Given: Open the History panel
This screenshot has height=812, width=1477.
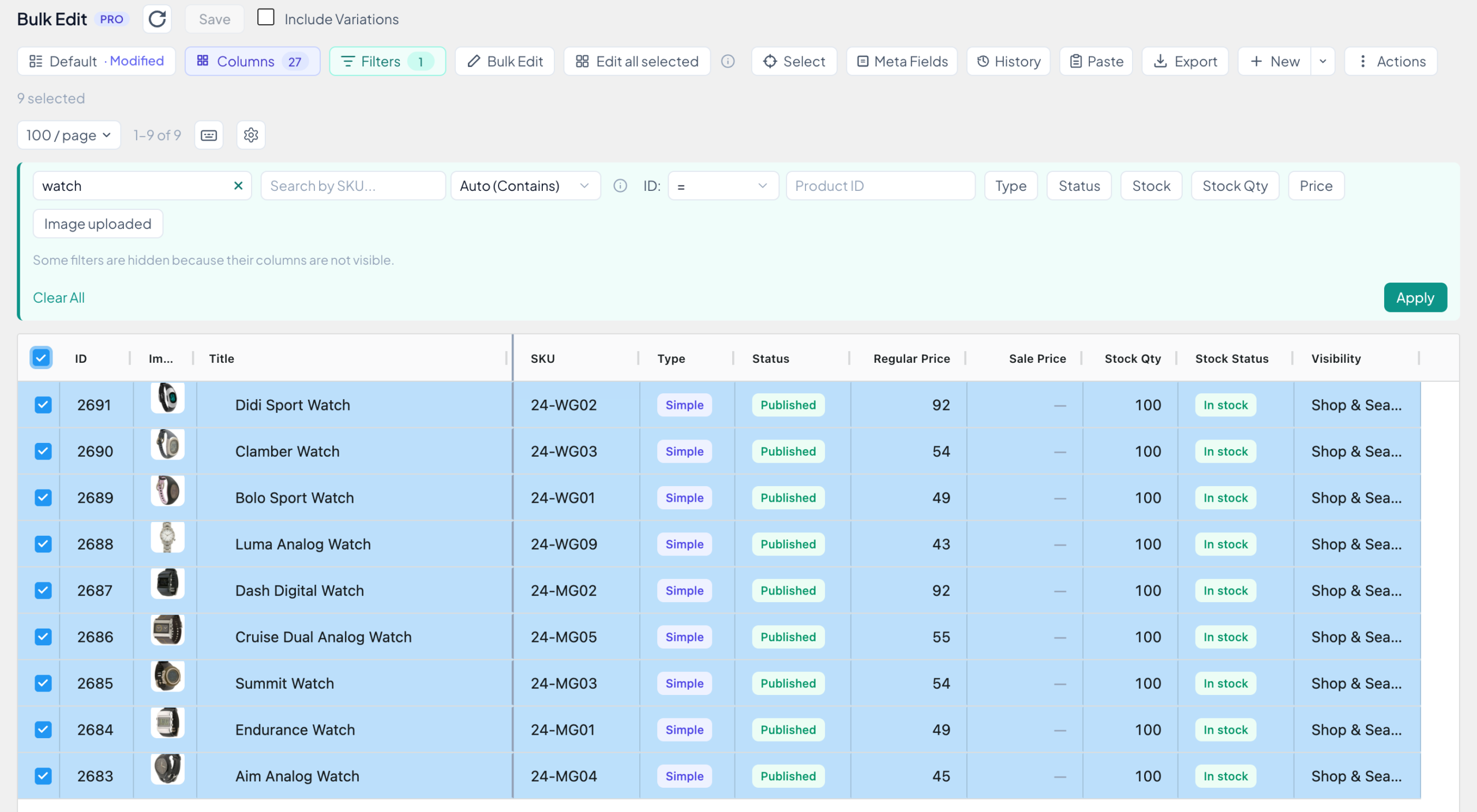Looking at the screenshot, I should (1009, 61).
